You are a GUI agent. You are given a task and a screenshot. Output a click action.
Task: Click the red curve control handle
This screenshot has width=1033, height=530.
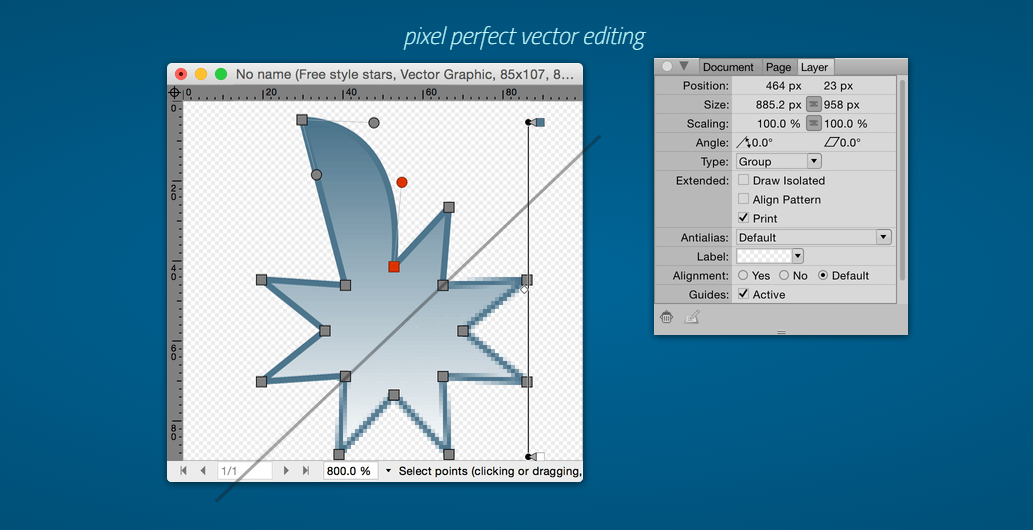tap(402, 182)
